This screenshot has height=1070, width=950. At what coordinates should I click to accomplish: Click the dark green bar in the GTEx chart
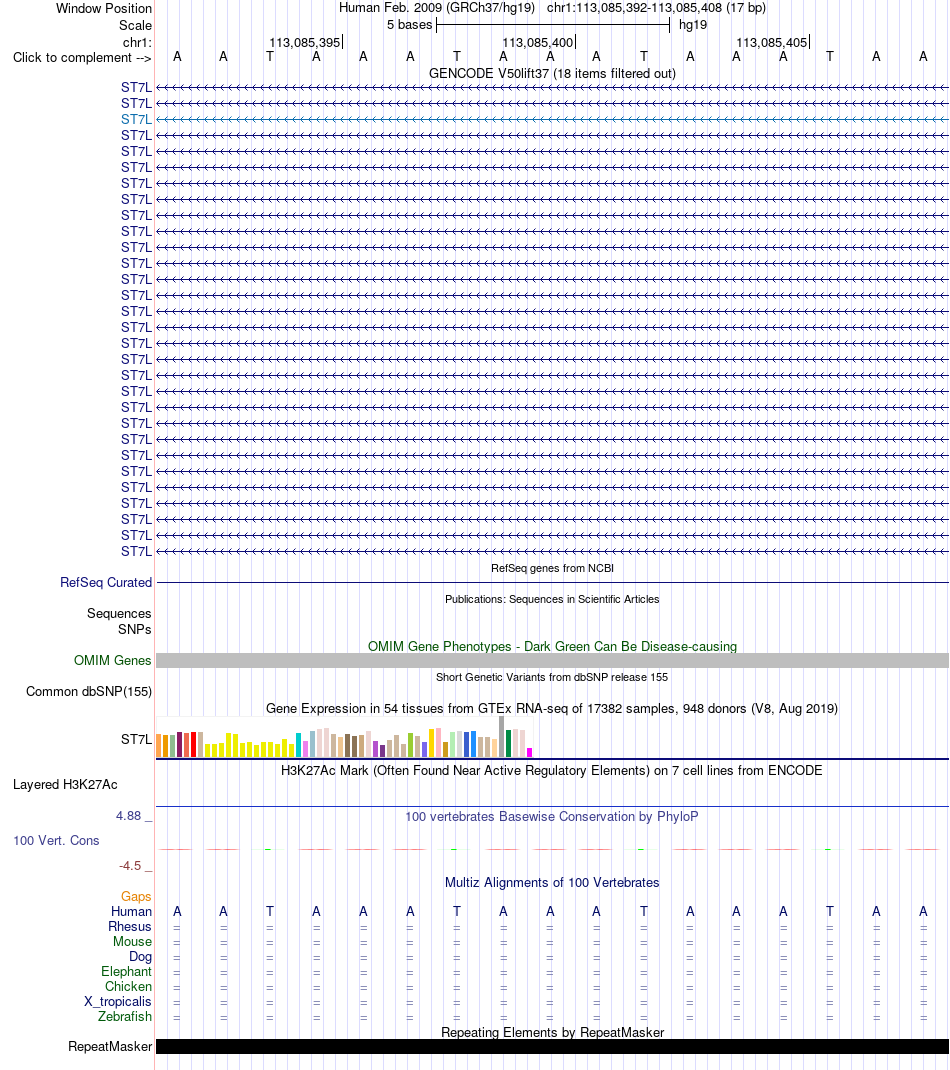click(508, 743)
